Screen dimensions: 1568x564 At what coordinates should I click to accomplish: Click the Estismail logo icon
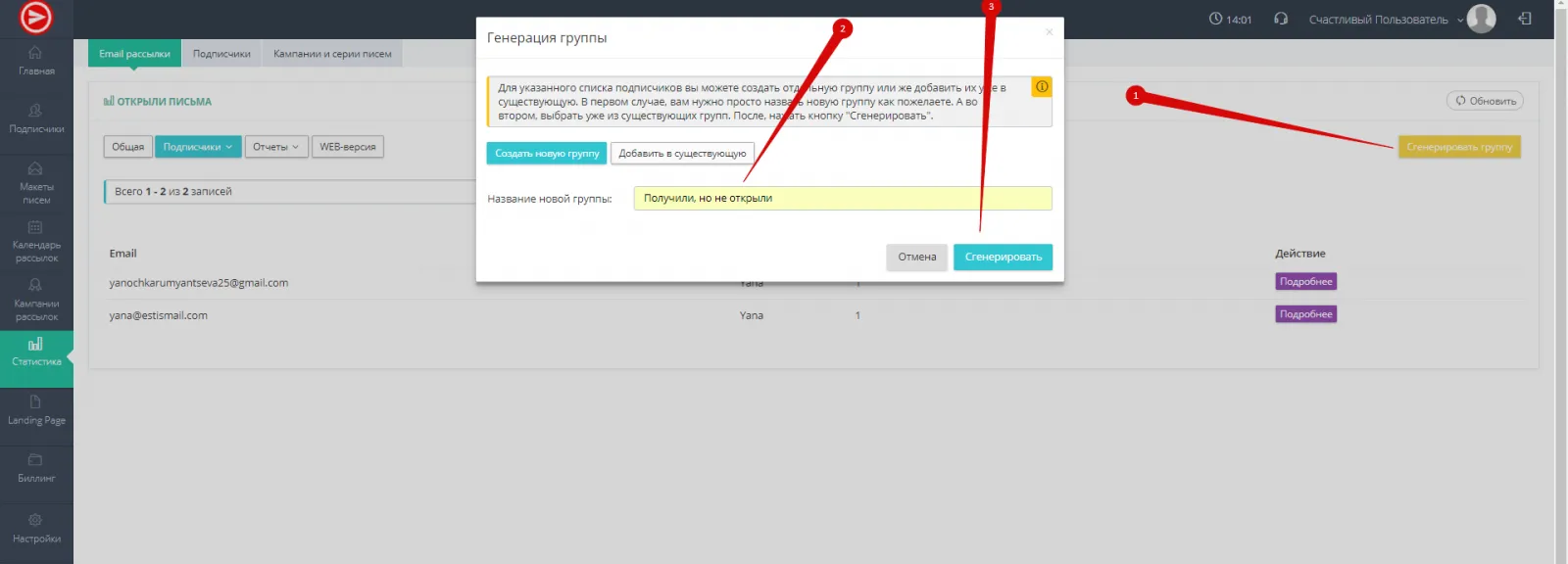coord(36,18)
